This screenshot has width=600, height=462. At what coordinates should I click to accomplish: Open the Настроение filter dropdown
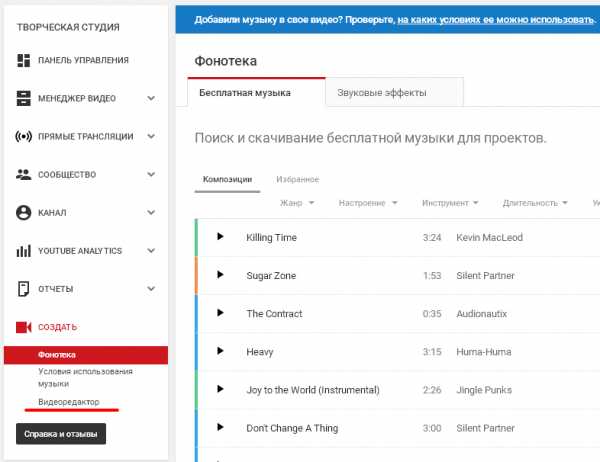coord(368,203)
